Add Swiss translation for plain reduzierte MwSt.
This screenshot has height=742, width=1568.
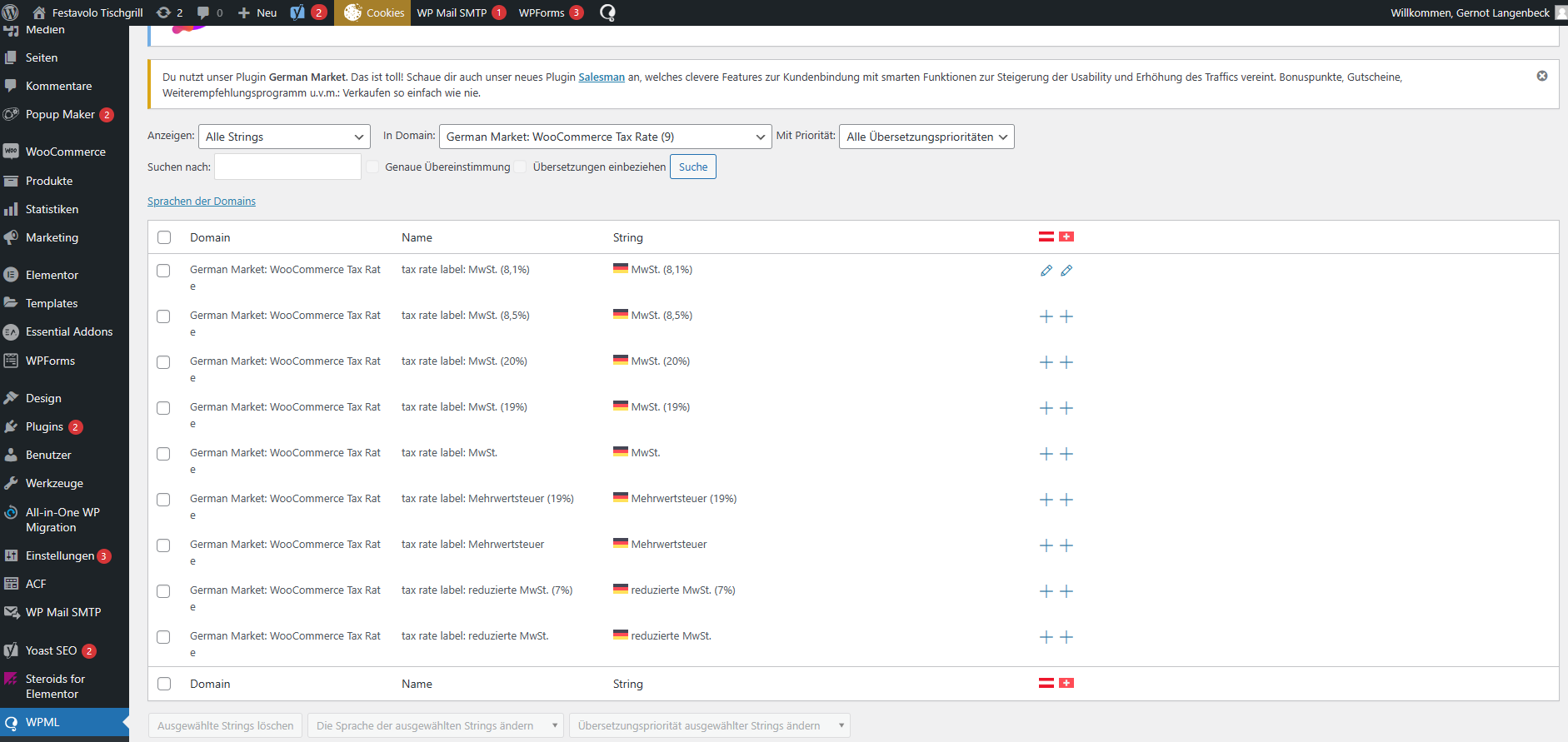(1066, 637)
